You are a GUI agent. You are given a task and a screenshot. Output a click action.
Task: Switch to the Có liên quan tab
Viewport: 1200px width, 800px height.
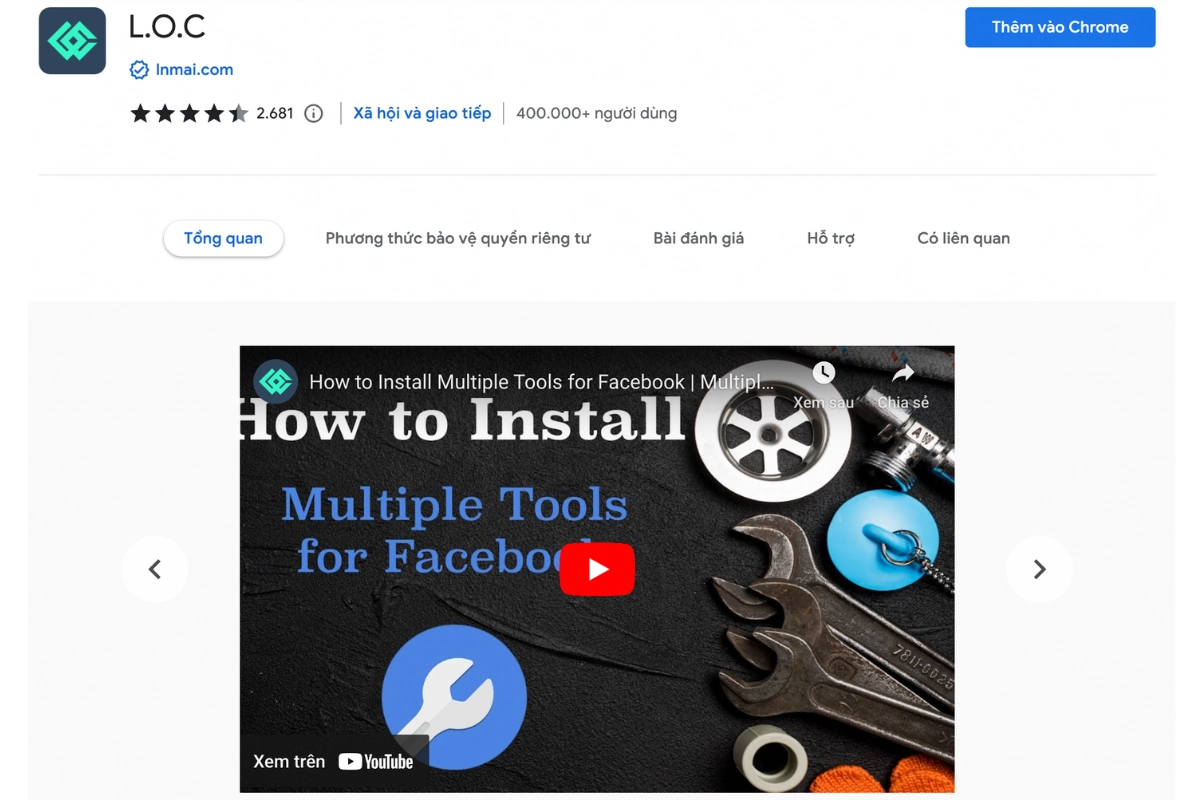pyautogui.click(x=963, y=239)
